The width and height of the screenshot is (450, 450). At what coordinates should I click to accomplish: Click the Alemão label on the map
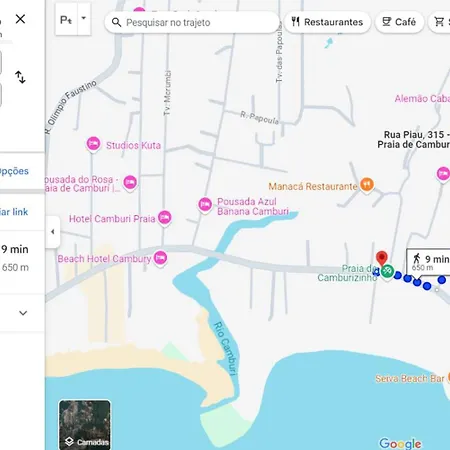[x=422, y=99]
